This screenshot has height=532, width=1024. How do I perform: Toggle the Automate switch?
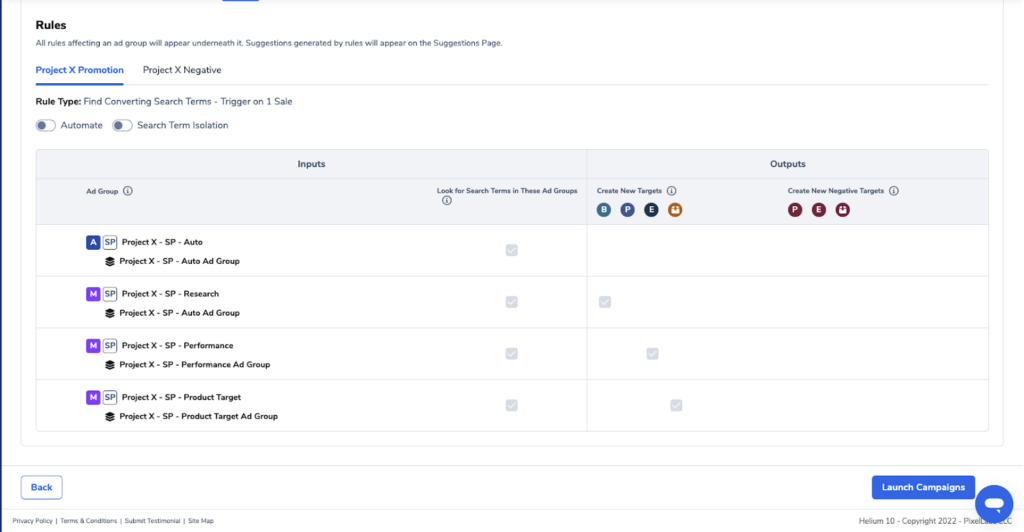tap(46, 125)
